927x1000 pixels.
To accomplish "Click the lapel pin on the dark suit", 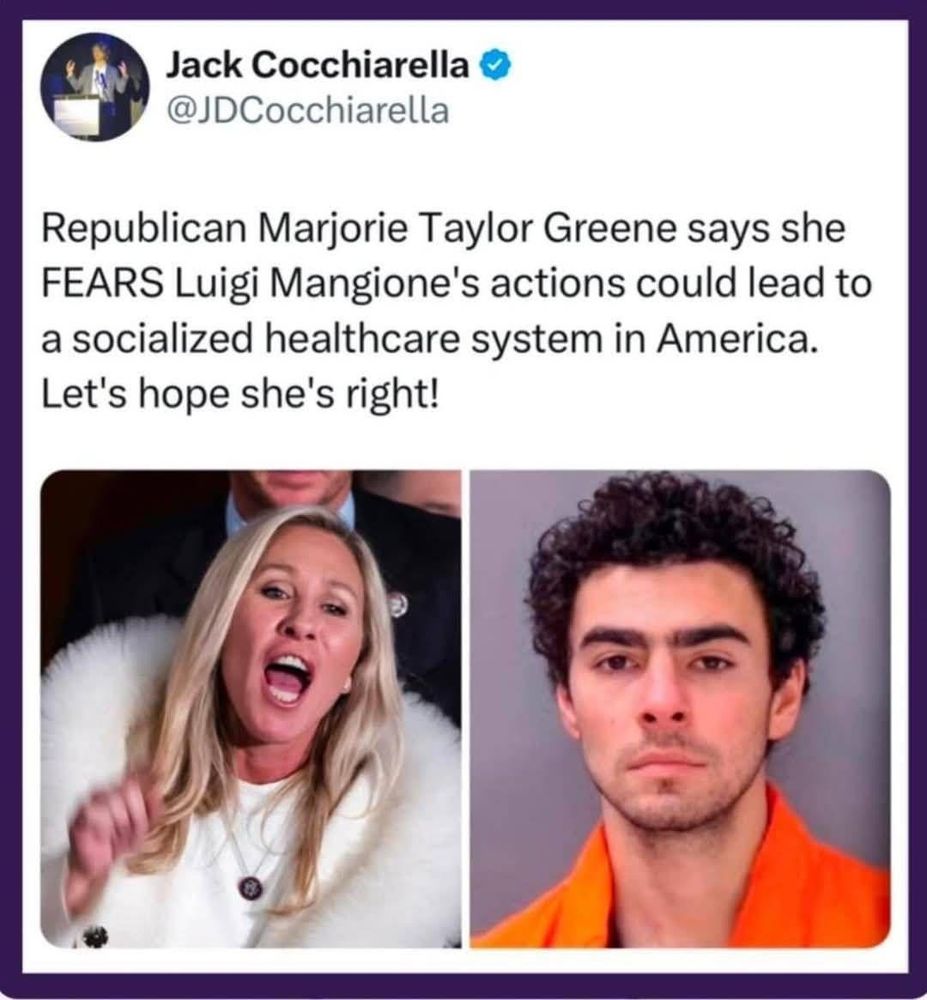I will (x=398, y=604).
